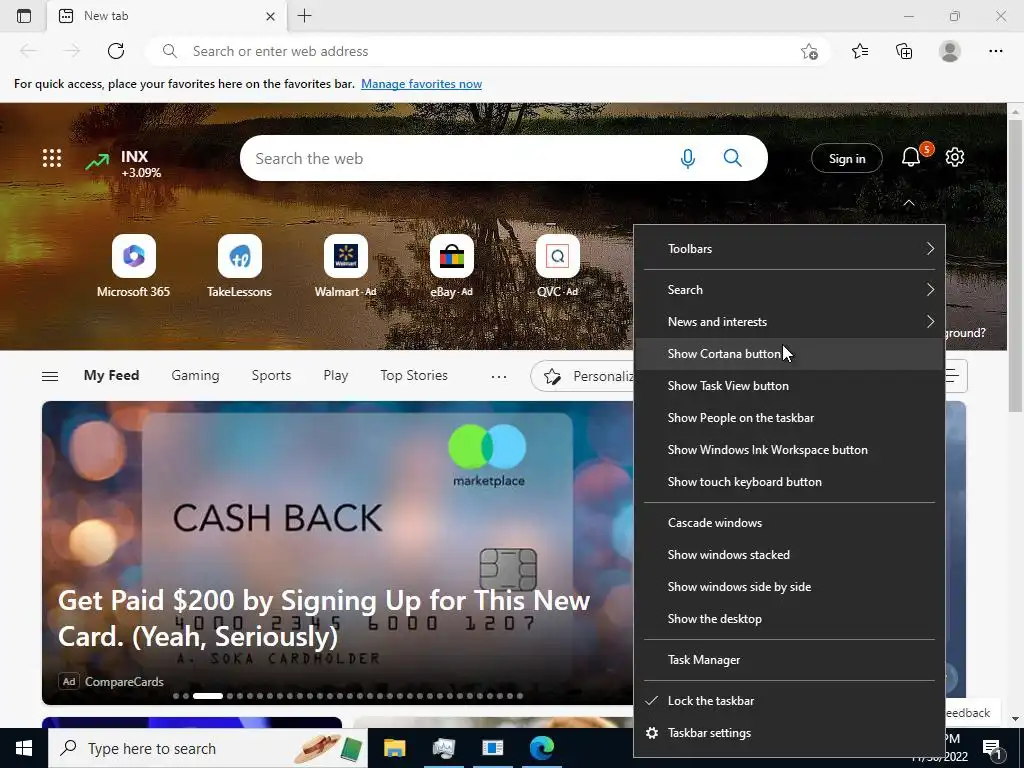Switch to Gaming feed tab

195,376
